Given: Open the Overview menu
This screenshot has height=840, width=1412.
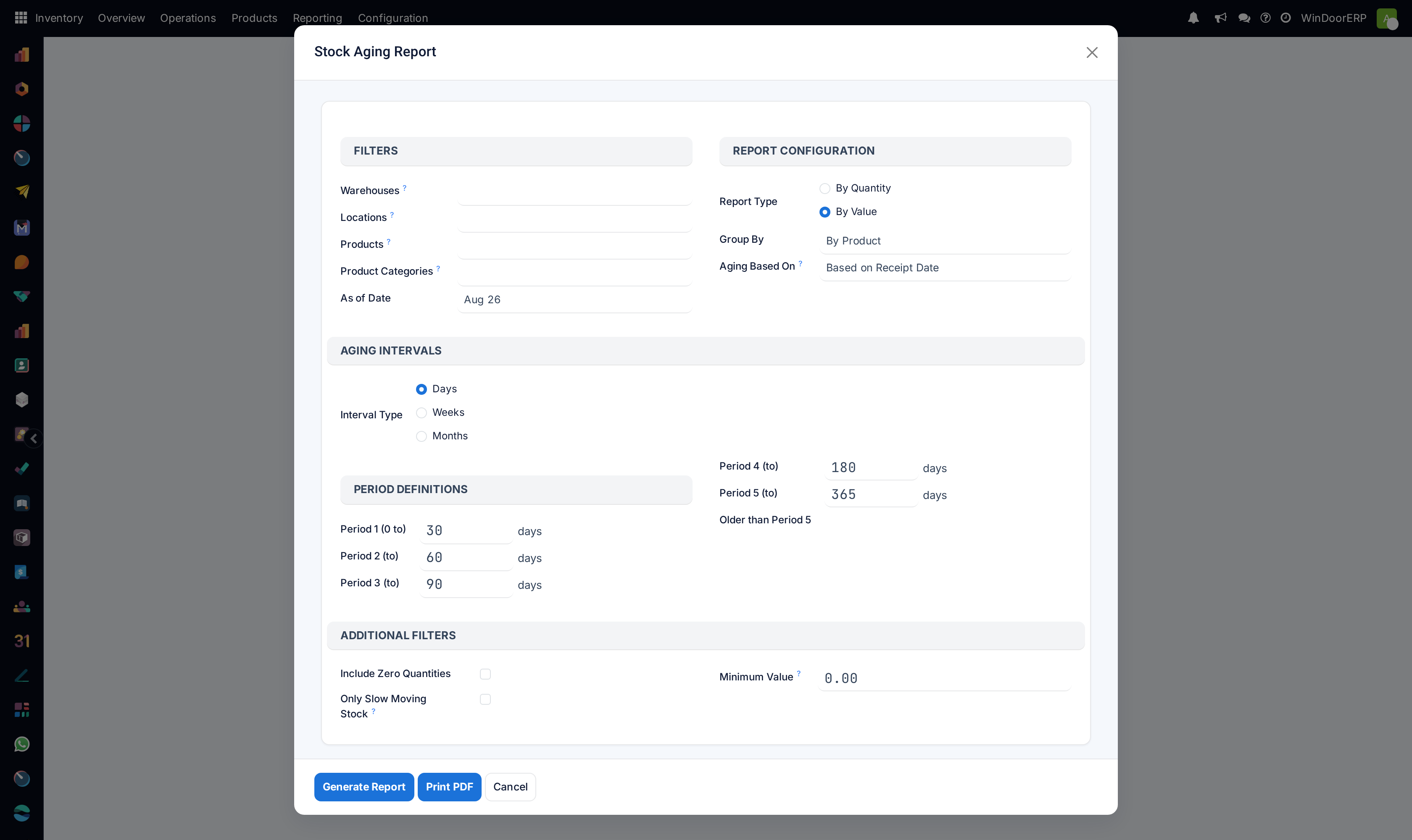Looking at the screenshot, I should pyautogui.click(x=121, y=18).
